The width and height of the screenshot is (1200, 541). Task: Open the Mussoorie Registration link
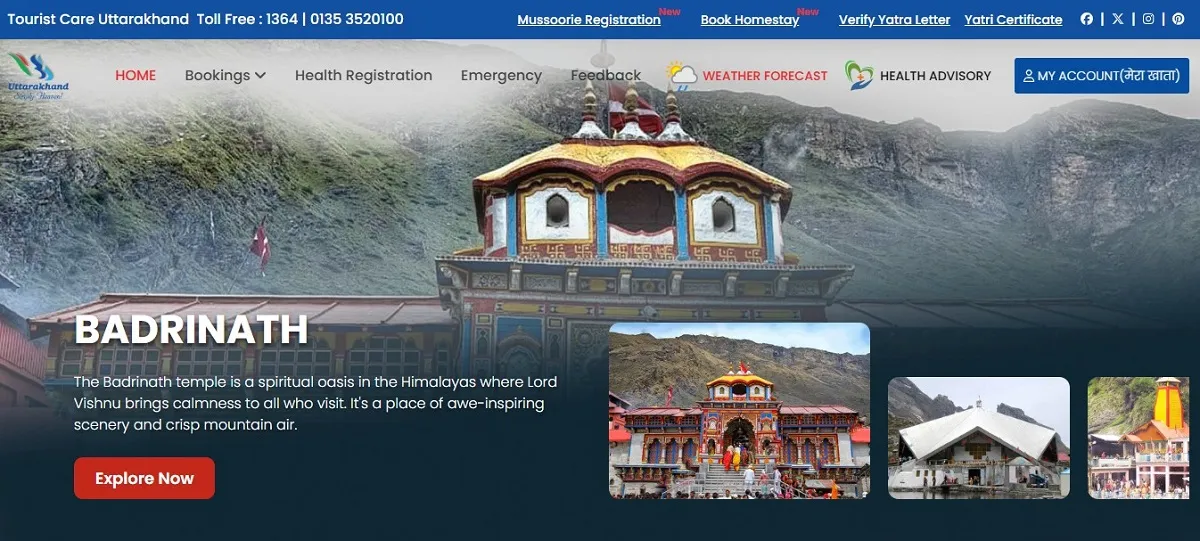tap(589, 20)
